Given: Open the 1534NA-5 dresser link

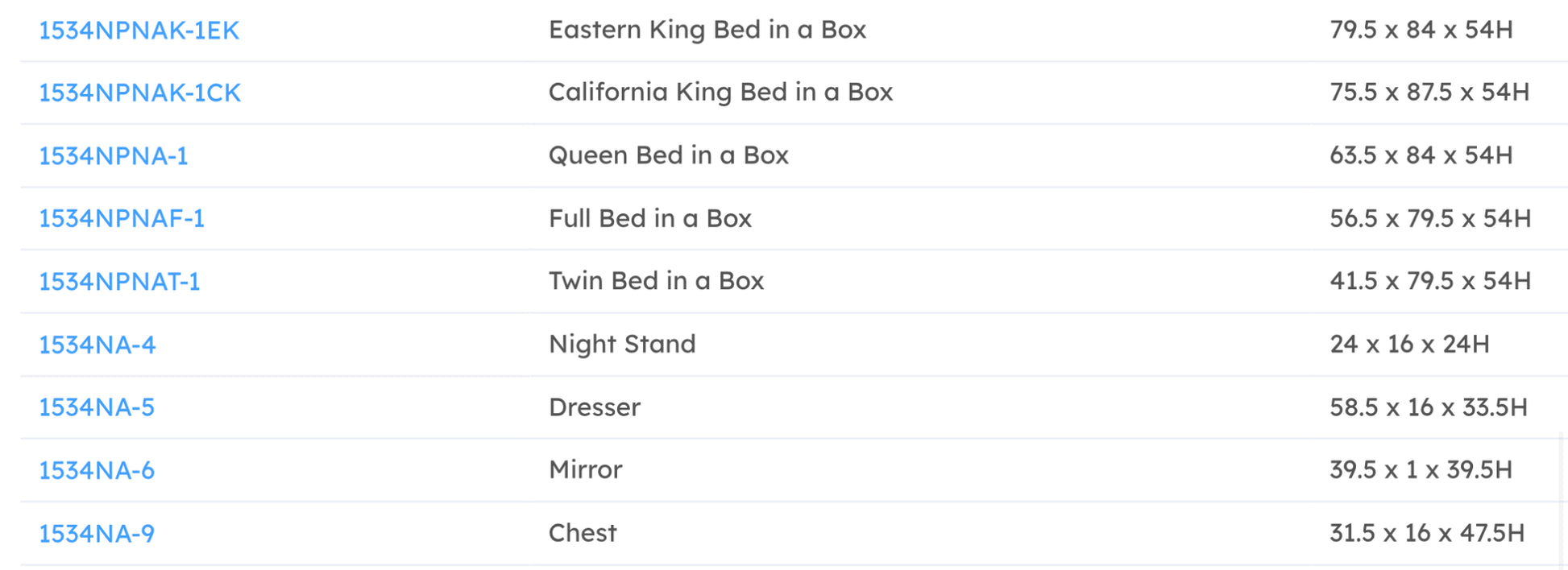Looking at the screenshot, I should tap(96, 408).
